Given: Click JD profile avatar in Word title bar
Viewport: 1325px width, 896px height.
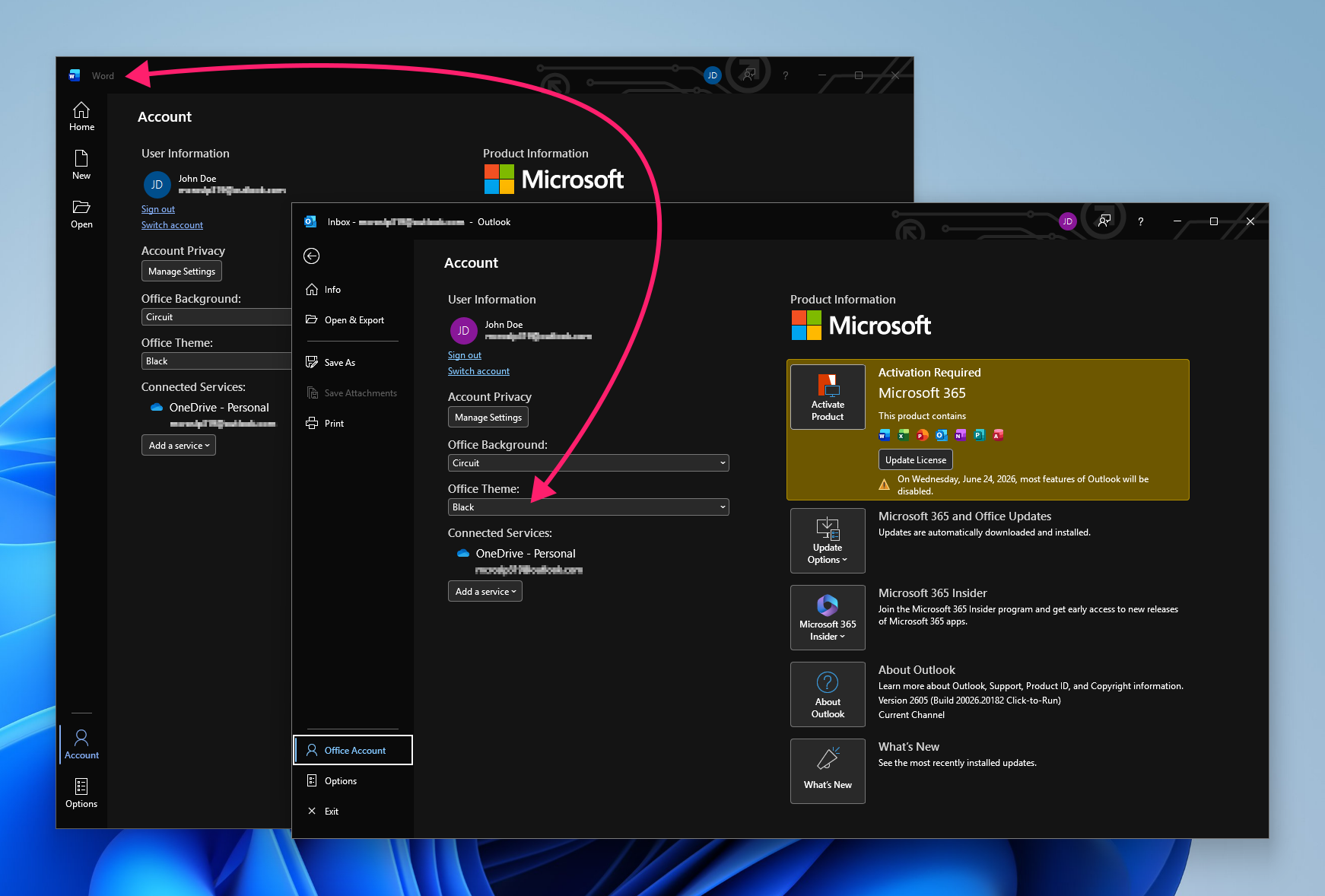Looking at the screenshot, I should (x=712, y=75).
